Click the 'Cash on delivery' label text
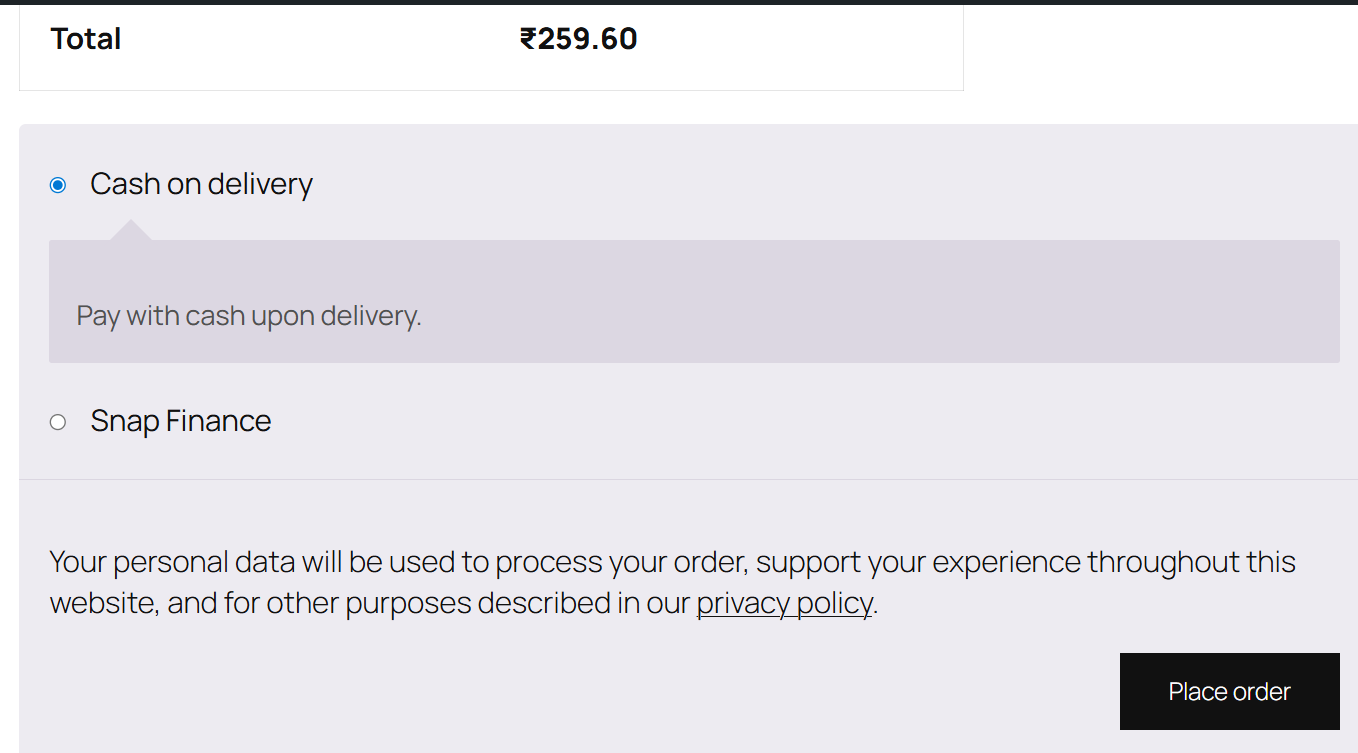Viewport: 1358px width, 753px height. pos(201,184)
